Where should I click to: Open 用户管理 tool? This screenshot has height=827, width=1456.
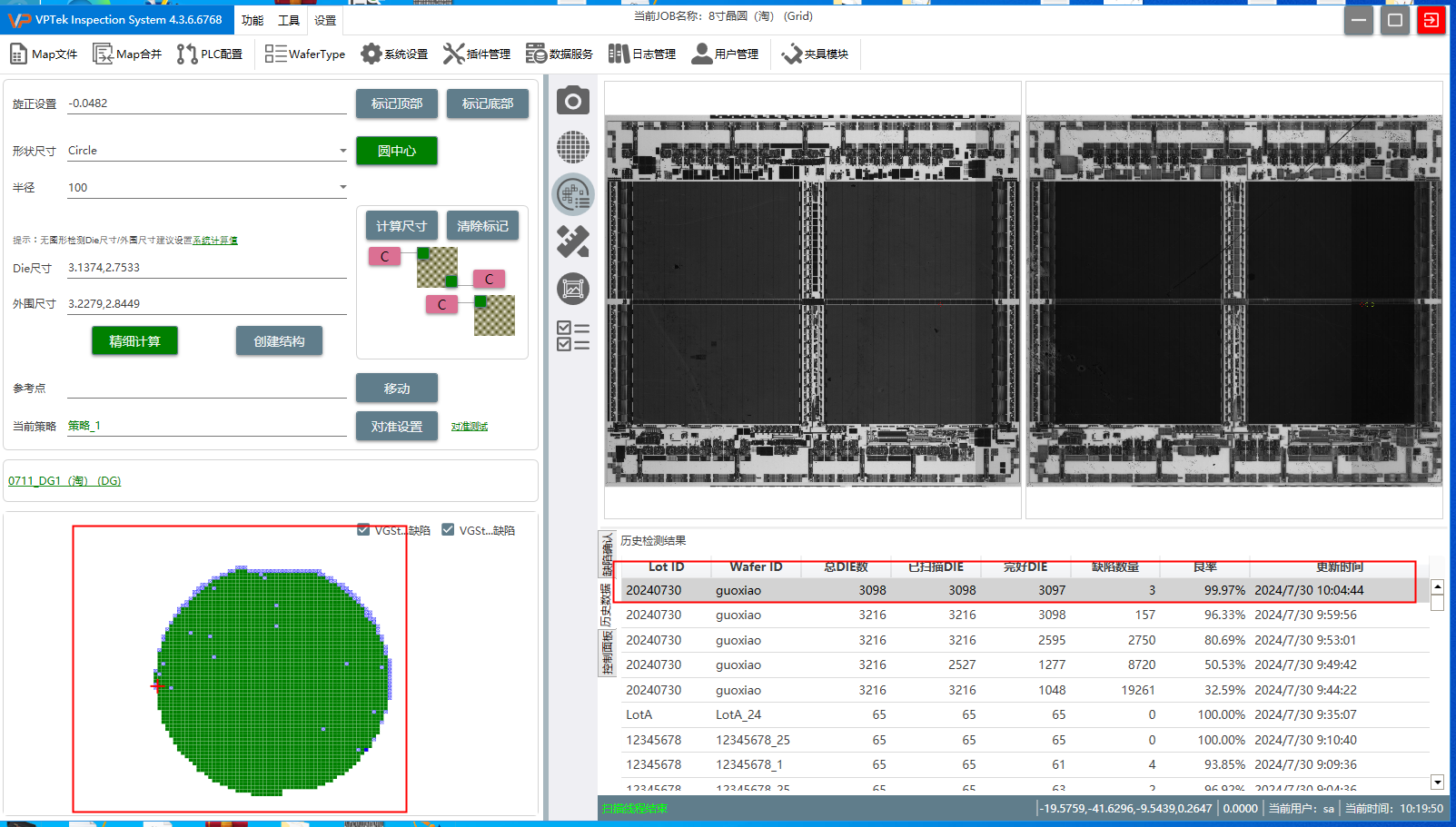point(725,54)
